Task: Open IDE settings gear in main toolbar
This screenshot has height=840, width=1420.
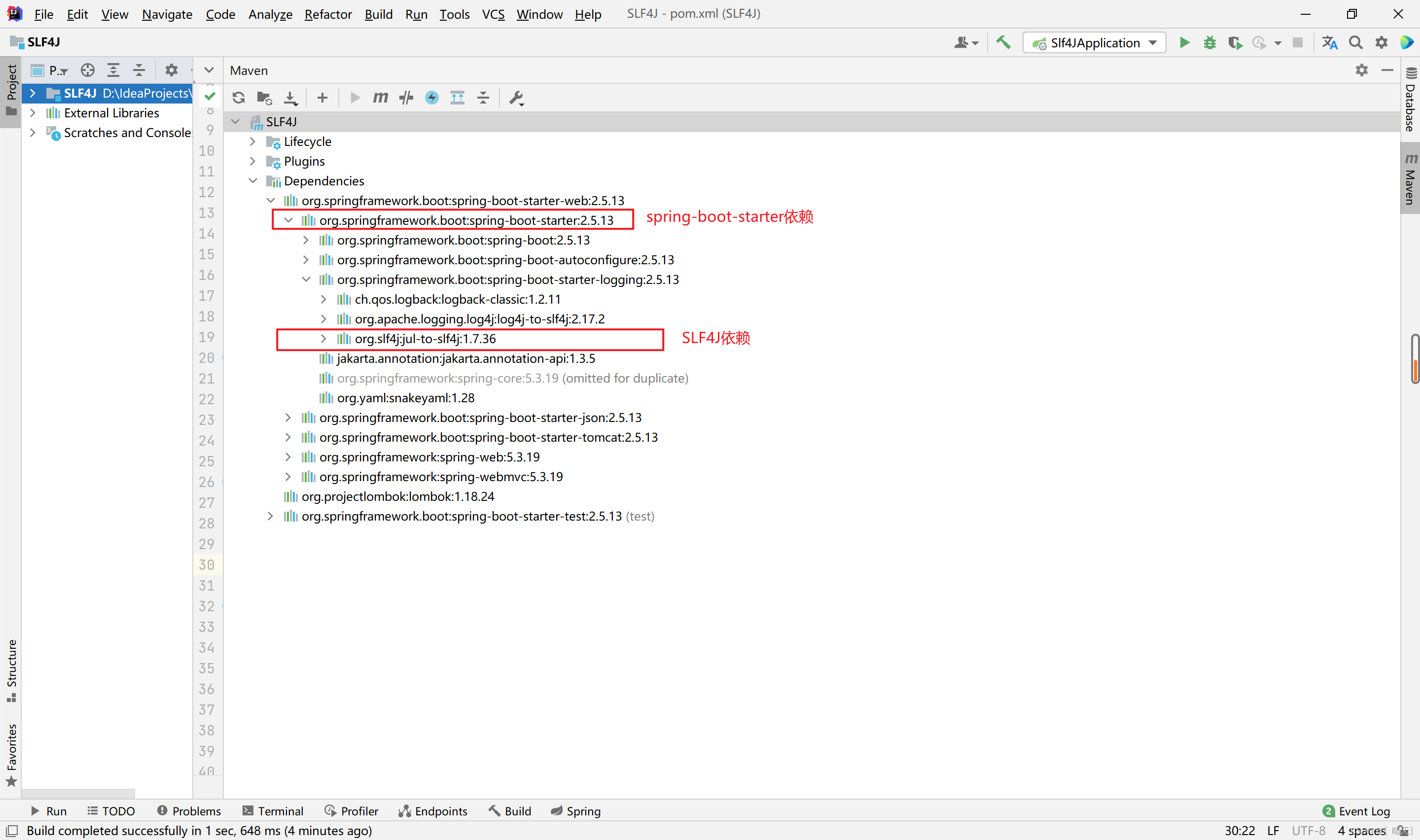Action: [x=1382, y=42]
